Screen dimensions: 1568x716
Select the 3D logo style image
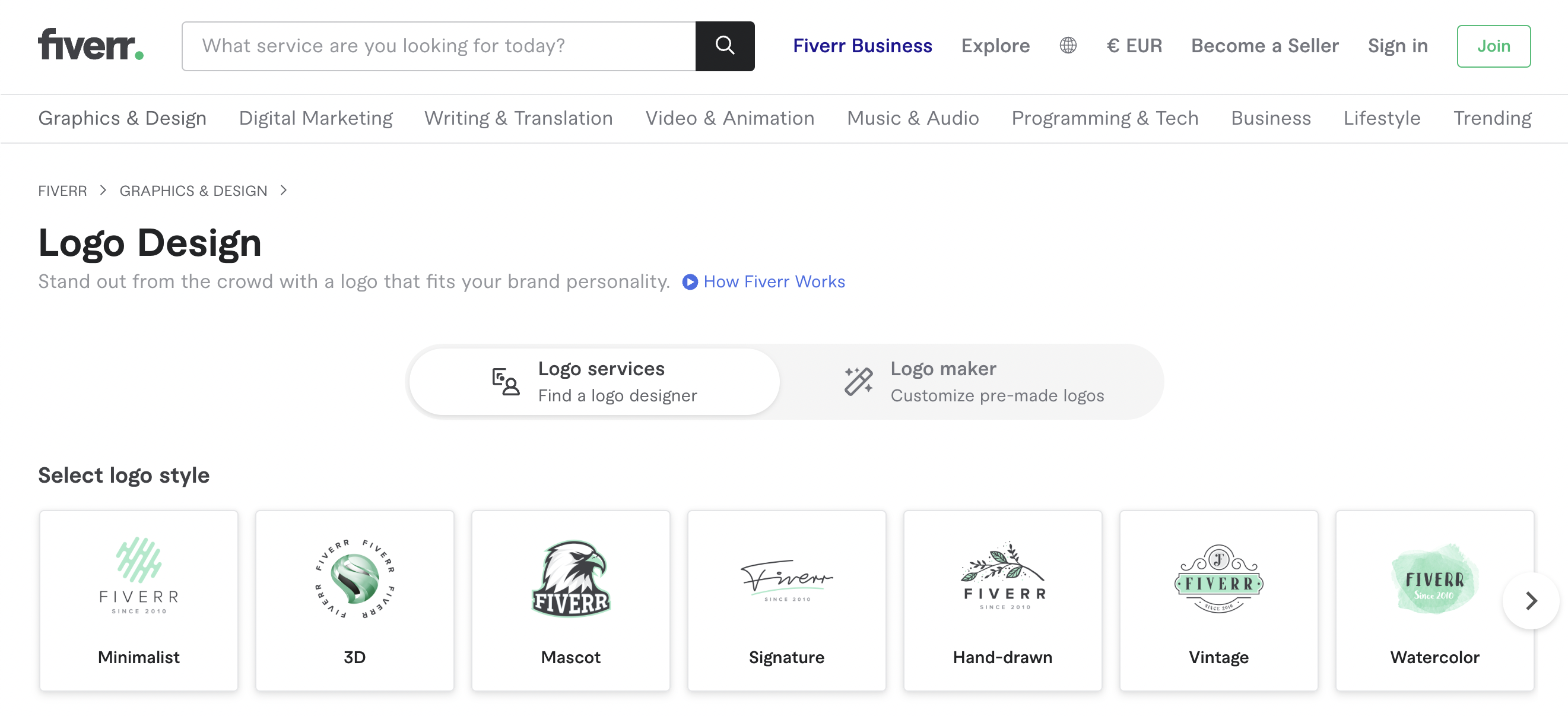coord(355,578)
